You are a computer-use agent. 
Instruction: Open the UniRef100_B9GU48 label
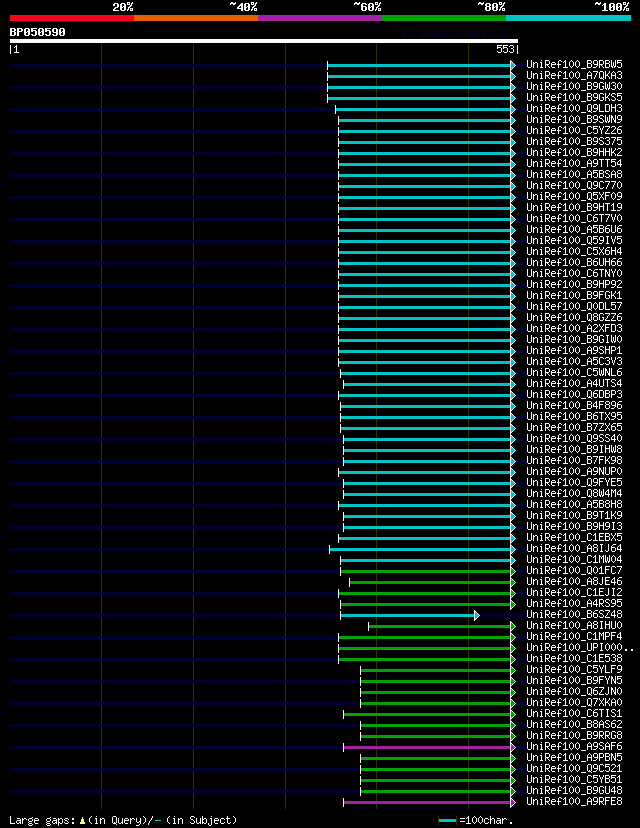coord(574,791)
